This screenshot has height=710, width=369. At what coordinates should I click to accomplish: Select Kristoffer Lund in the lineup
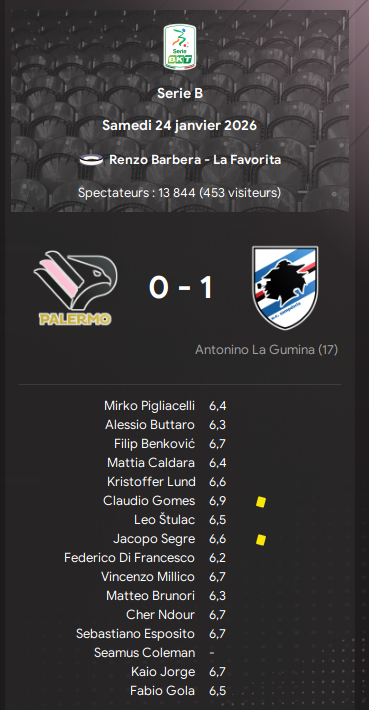click(x=151, y=482)
